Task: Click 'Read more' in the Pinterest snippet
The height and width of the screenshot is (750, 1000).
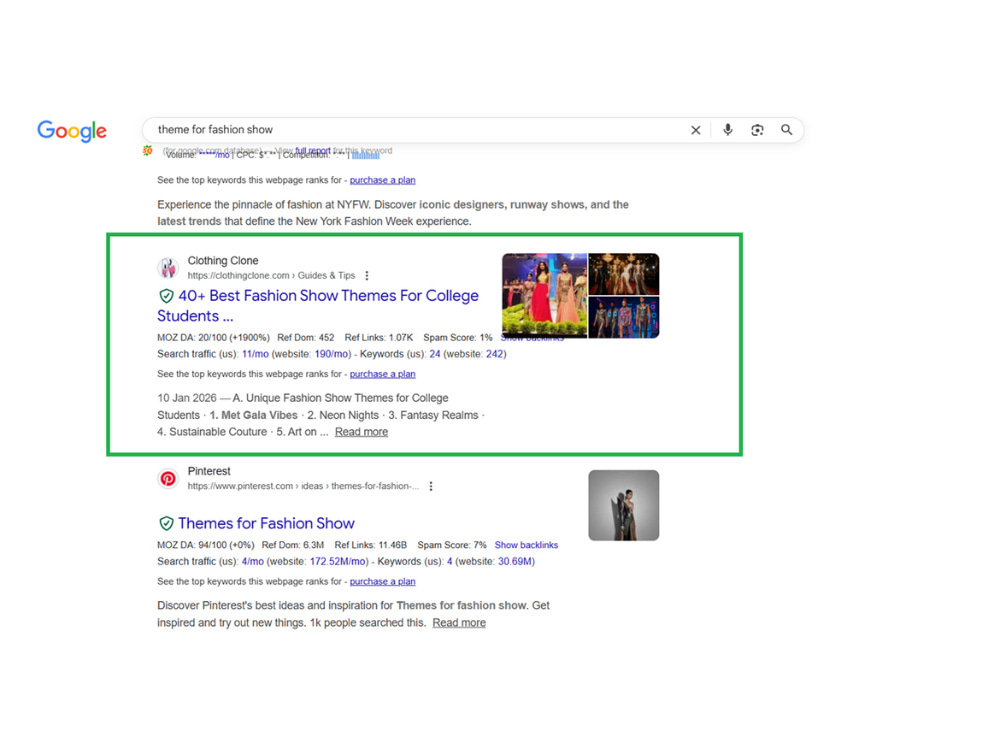Action: [x=459, y=623]
